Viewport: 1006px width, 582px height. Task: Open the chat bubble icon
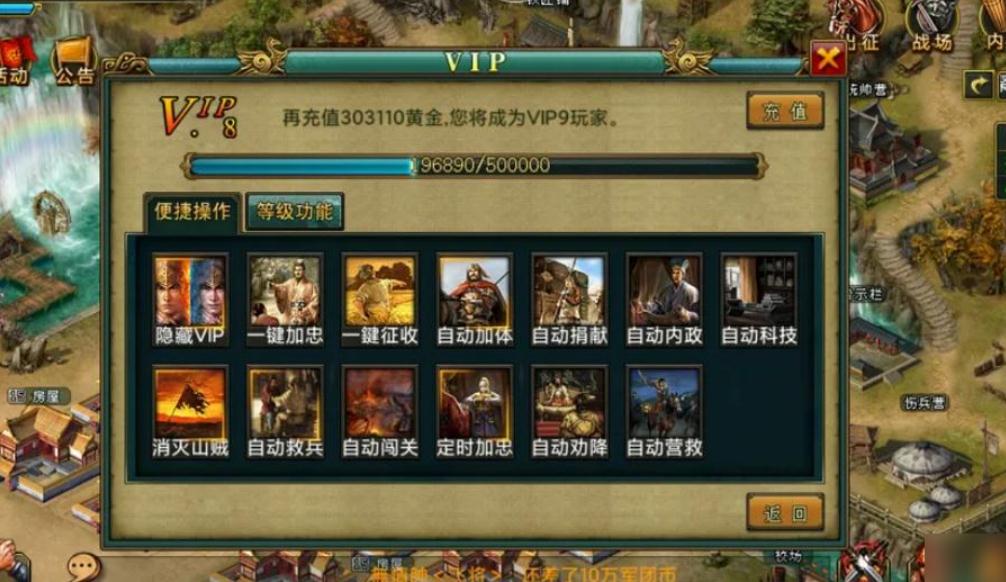[x=84, y=567]
